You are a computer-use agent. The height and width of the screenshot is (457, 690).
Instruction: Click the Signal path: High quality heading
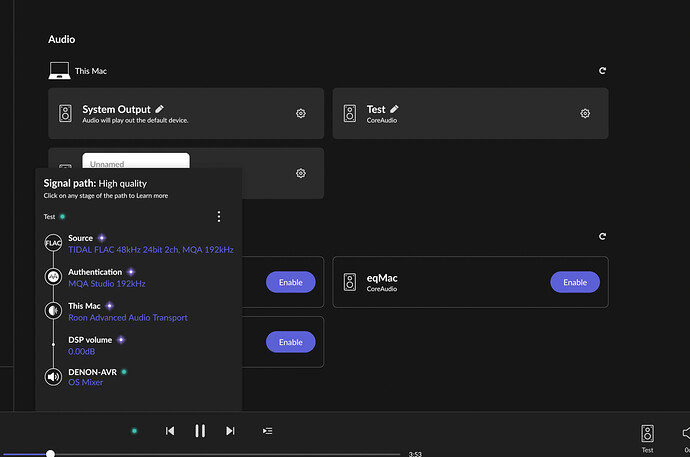[x=95, y=183]
